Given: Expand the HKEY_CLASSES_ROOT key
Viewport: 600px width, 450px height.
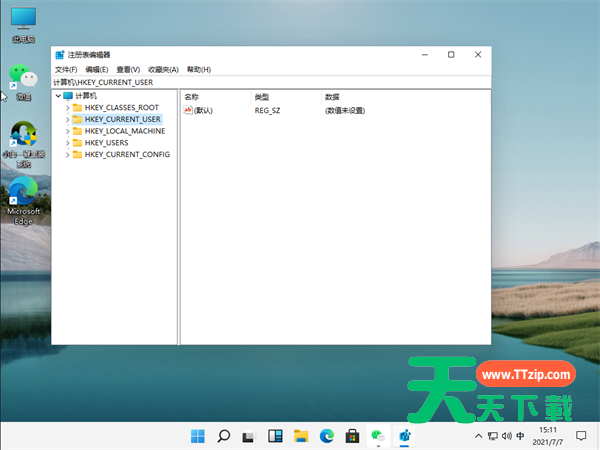Looking at the screenshot, I should [x=67, y=107].
